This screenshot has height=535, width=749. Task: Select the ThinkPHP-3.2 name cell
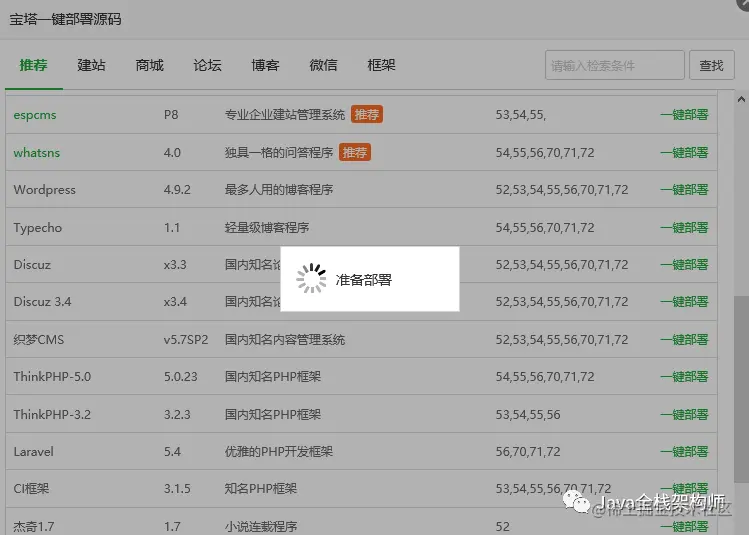(x=52, y=414)
